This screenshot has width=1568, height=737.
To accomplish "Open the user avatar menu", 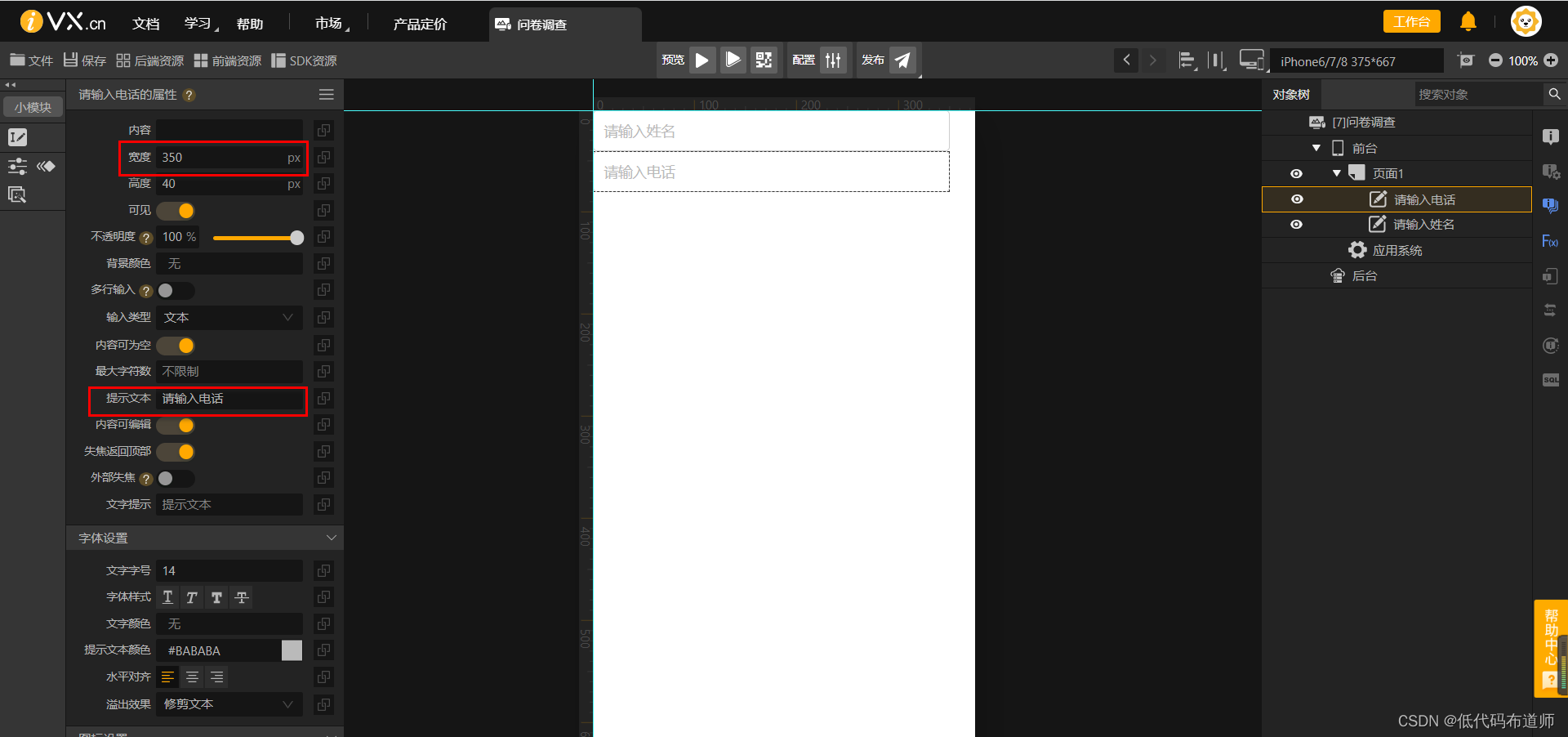I will point(1526,21).
